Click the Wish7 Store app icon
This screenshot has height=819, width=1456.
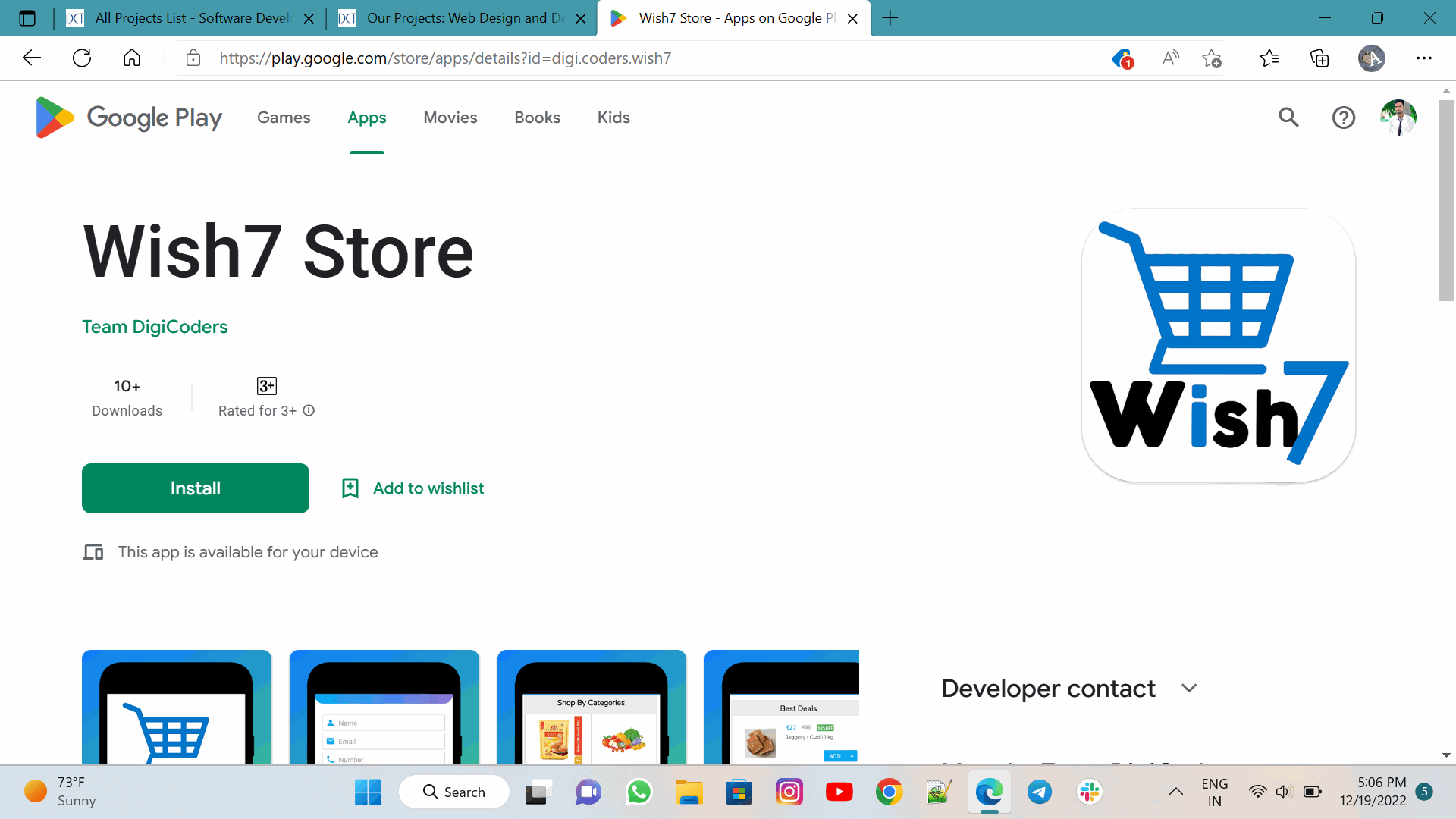(x=1219, y=345)
